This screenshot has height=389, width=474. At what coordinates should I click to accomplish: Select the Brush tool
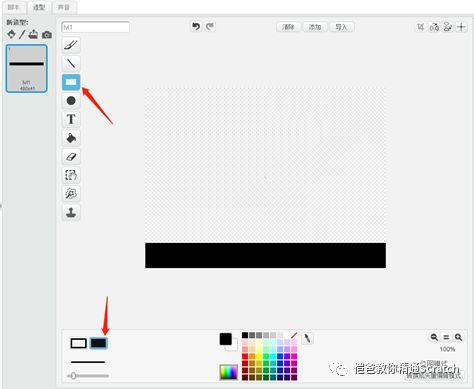click(x=71, y=45)
